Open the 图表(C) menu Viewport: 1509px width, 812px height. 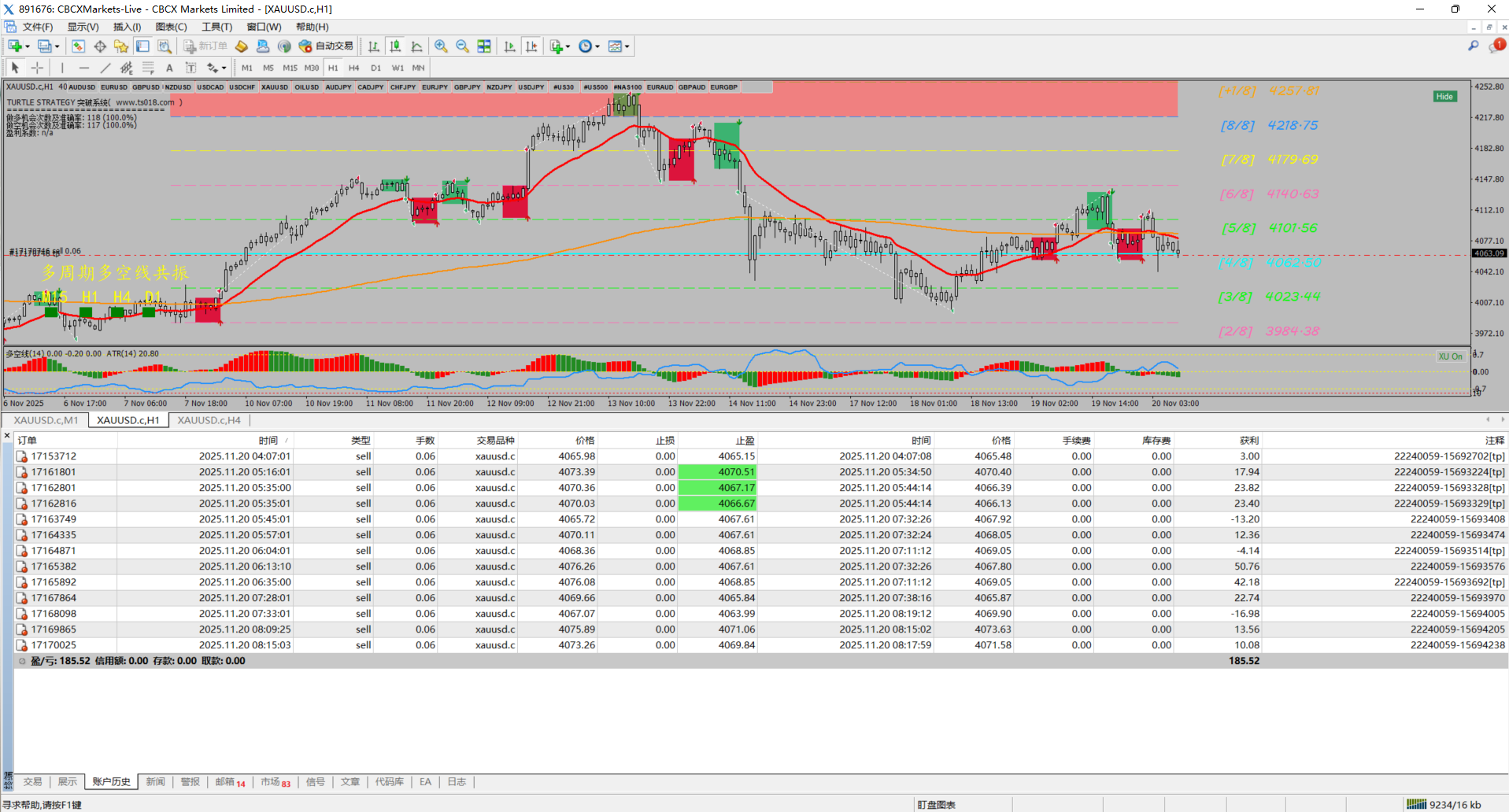click(171, 27)
